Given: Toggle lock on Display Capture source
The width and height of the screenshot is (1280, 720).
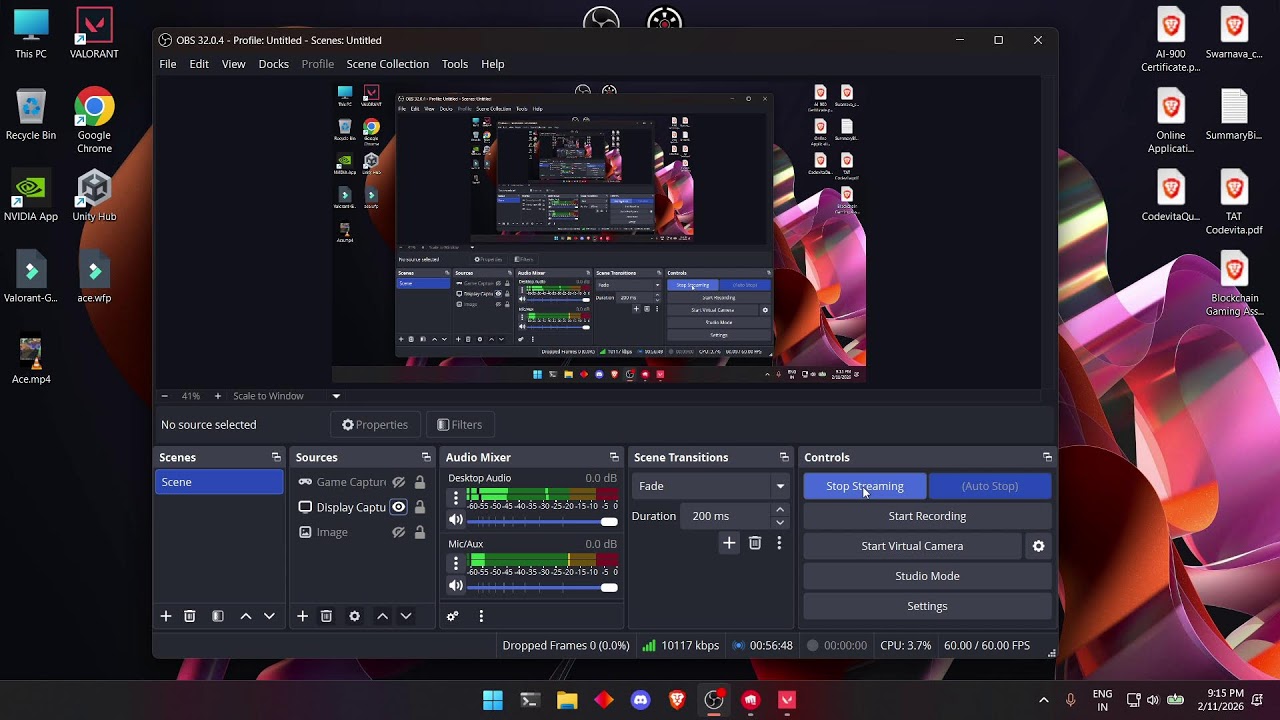Looking at the screenshot, I should coord(420,507).
